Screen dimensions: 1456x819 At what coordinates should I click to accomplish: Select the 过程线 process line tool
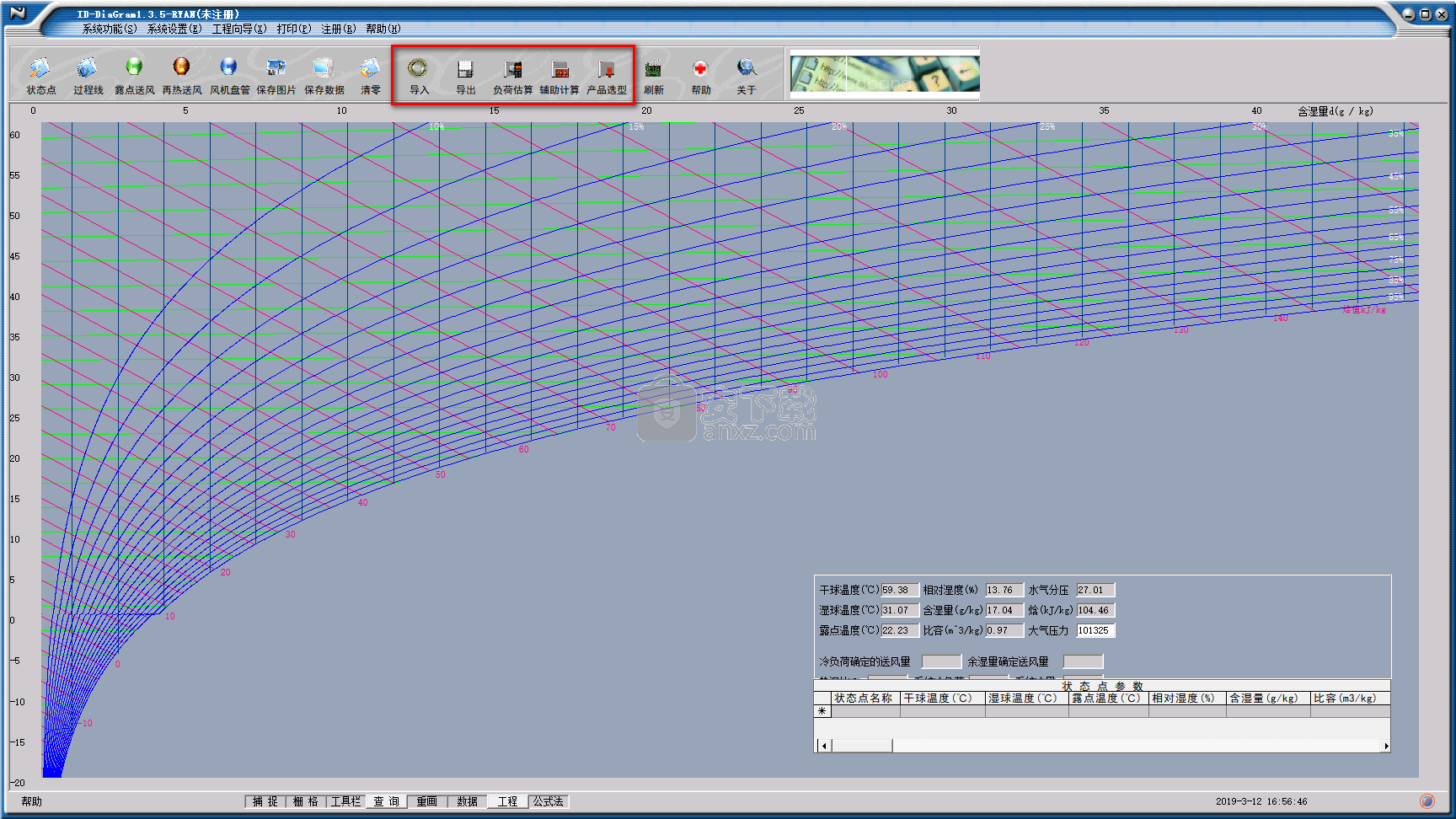[x=88, y=75]
